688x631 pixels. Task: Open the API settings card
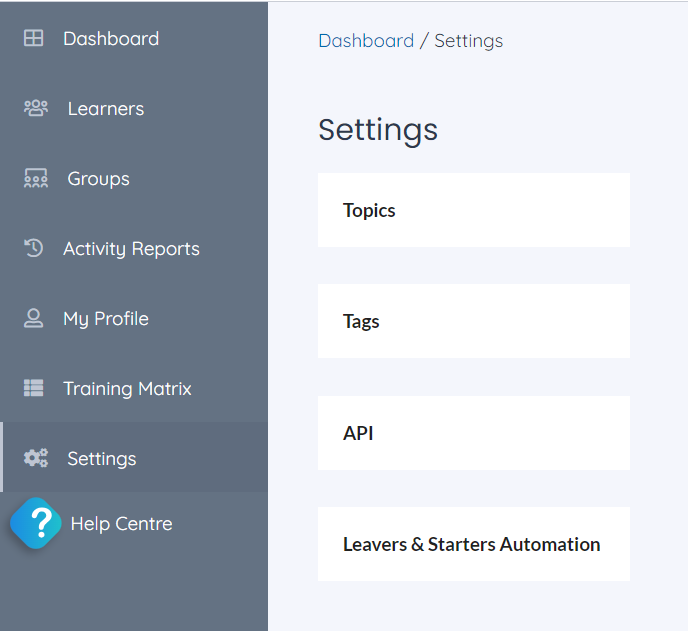474,433
